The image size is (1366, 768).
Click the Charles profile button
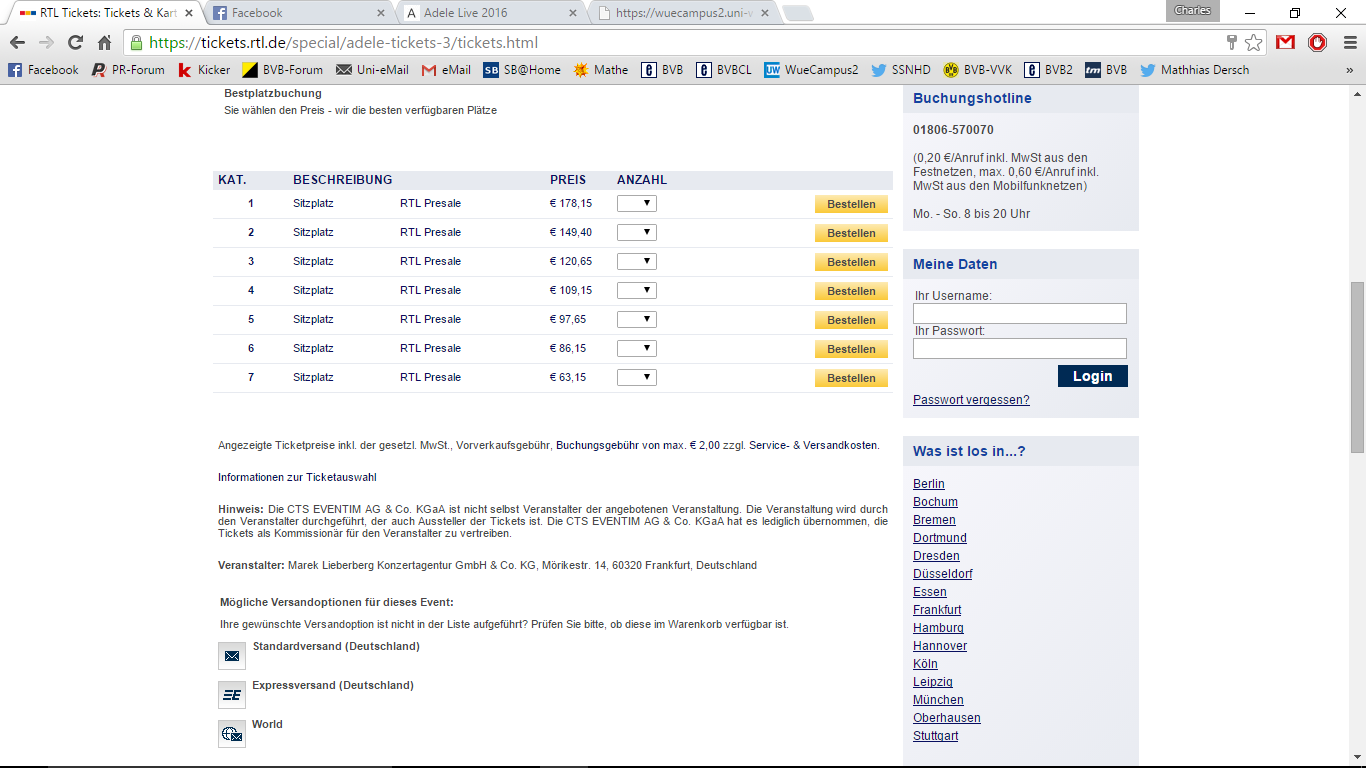(x=1192, y=11)
